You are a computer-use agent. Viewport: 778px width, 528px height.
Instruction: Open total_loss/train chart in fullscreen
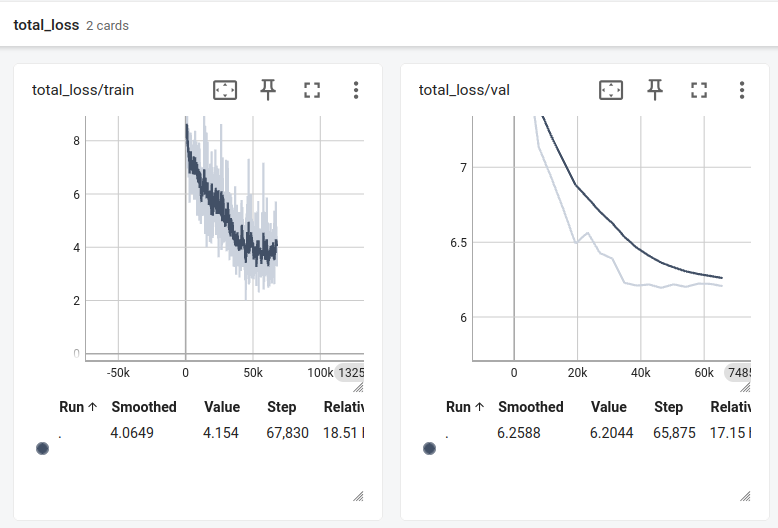312,90
